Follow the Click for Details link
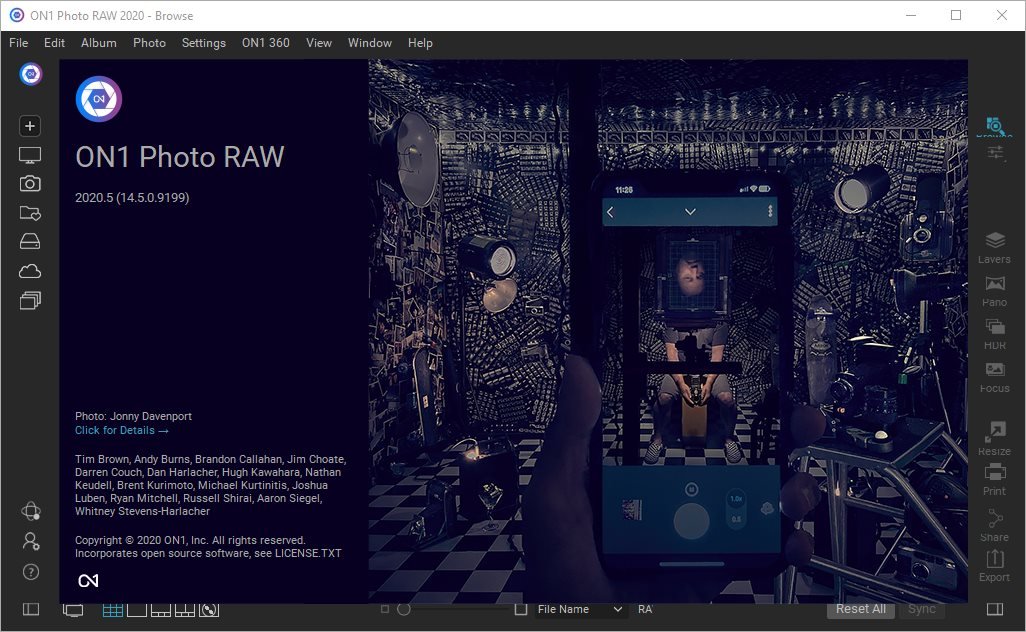The height and width of the screenshot is (632, 1026). point(122,430)
